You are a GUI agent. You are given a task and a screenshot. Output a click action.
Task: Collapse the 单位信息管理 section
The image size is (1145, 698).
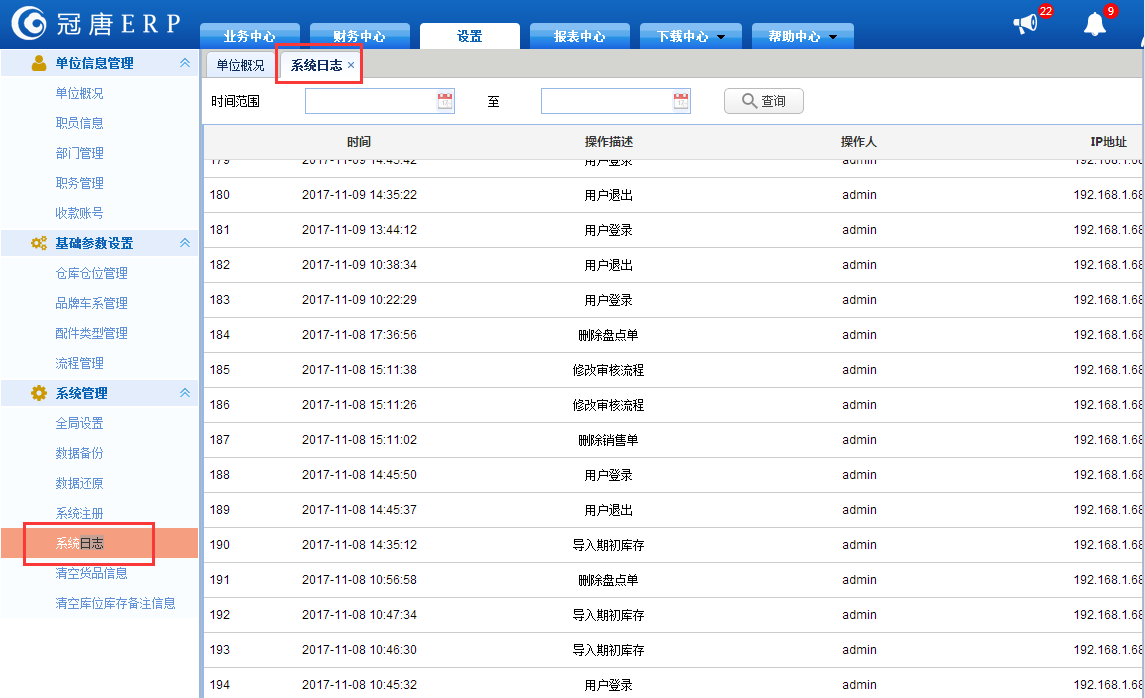coord(184,63)
